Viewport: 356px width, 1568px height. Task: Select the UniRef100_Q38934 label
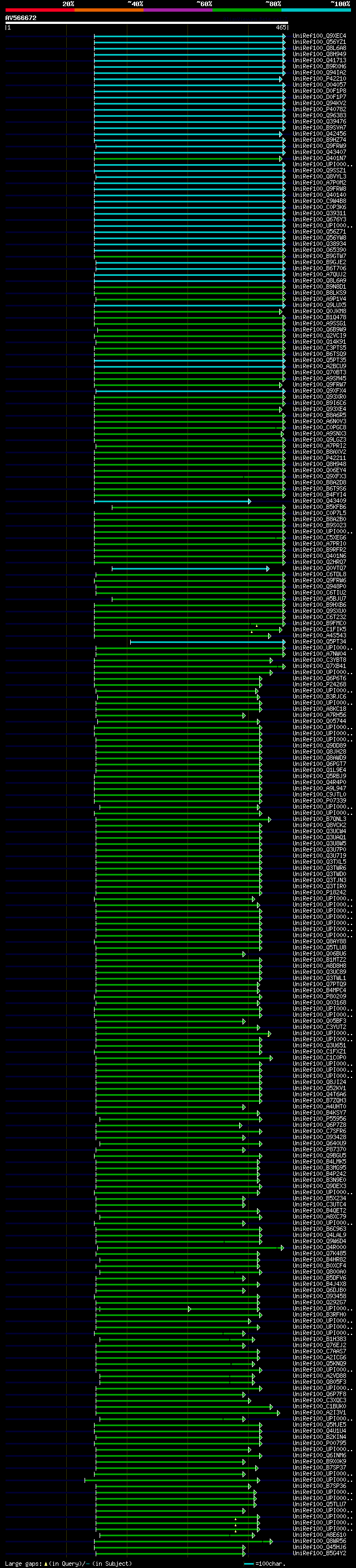[x=319, y=245]
